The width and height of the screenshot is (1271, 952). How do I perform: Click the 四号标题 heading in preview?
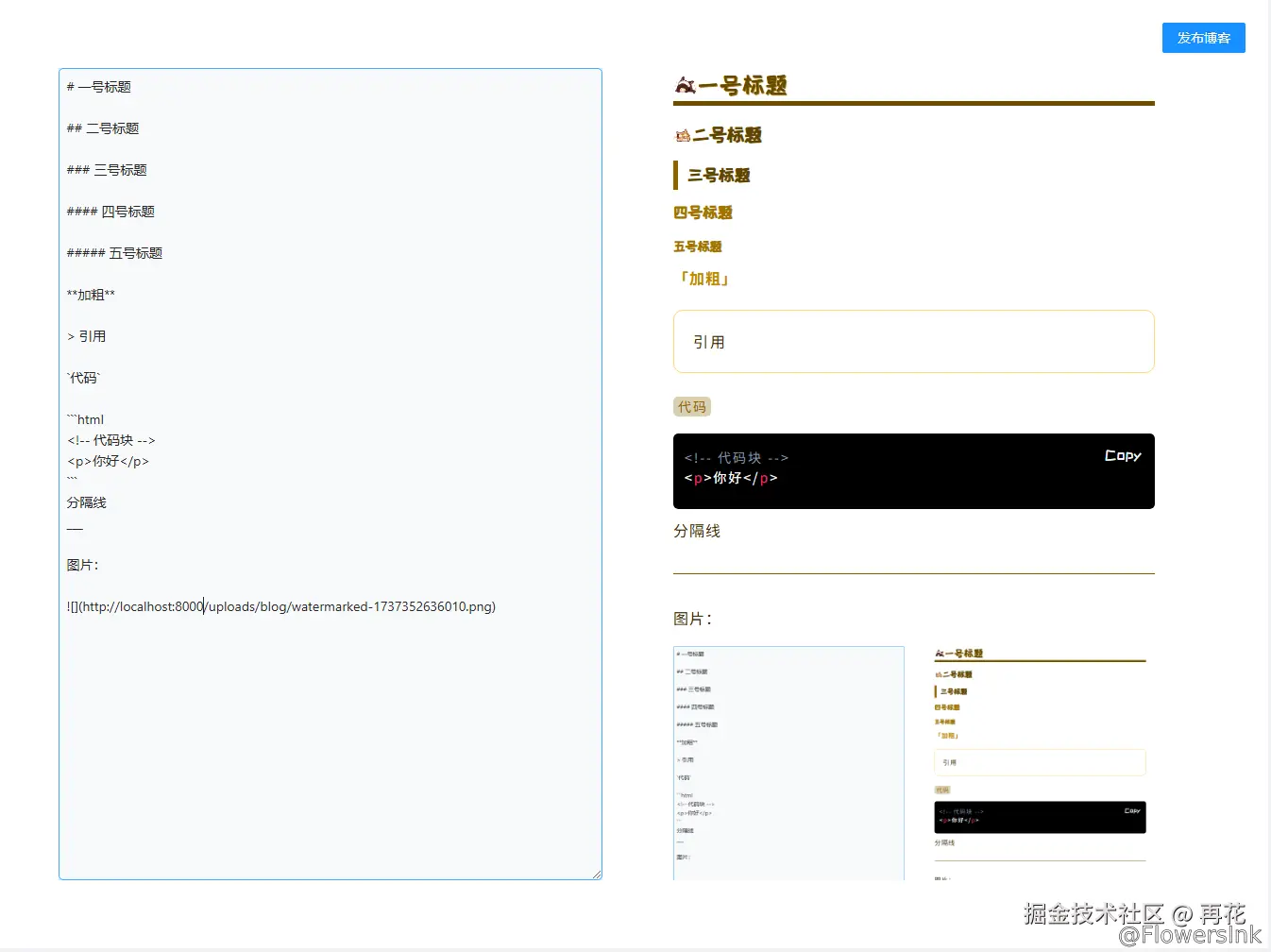click(x=703, y=212)
